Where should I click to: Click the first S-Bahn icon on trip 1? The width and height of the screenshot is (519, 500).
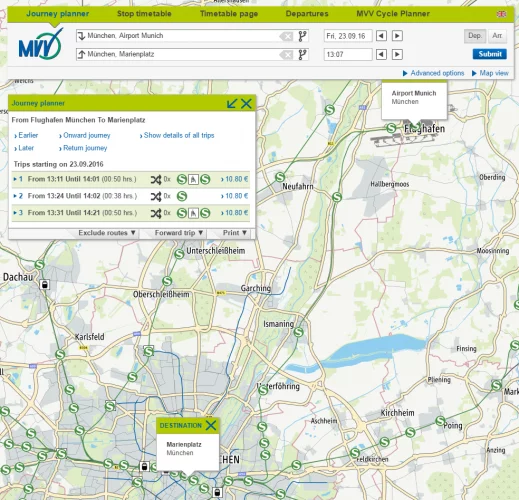coord(182,179)
